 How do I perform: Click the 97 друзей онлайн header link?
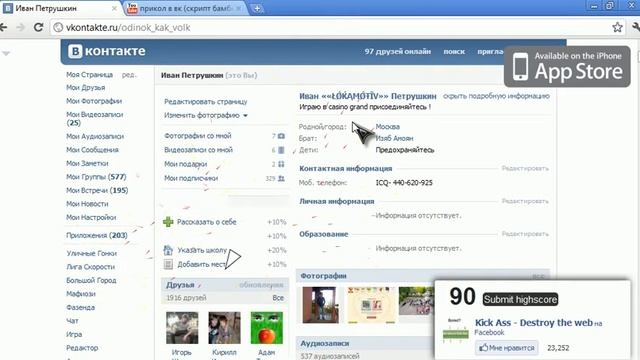[x=398, y=51]
